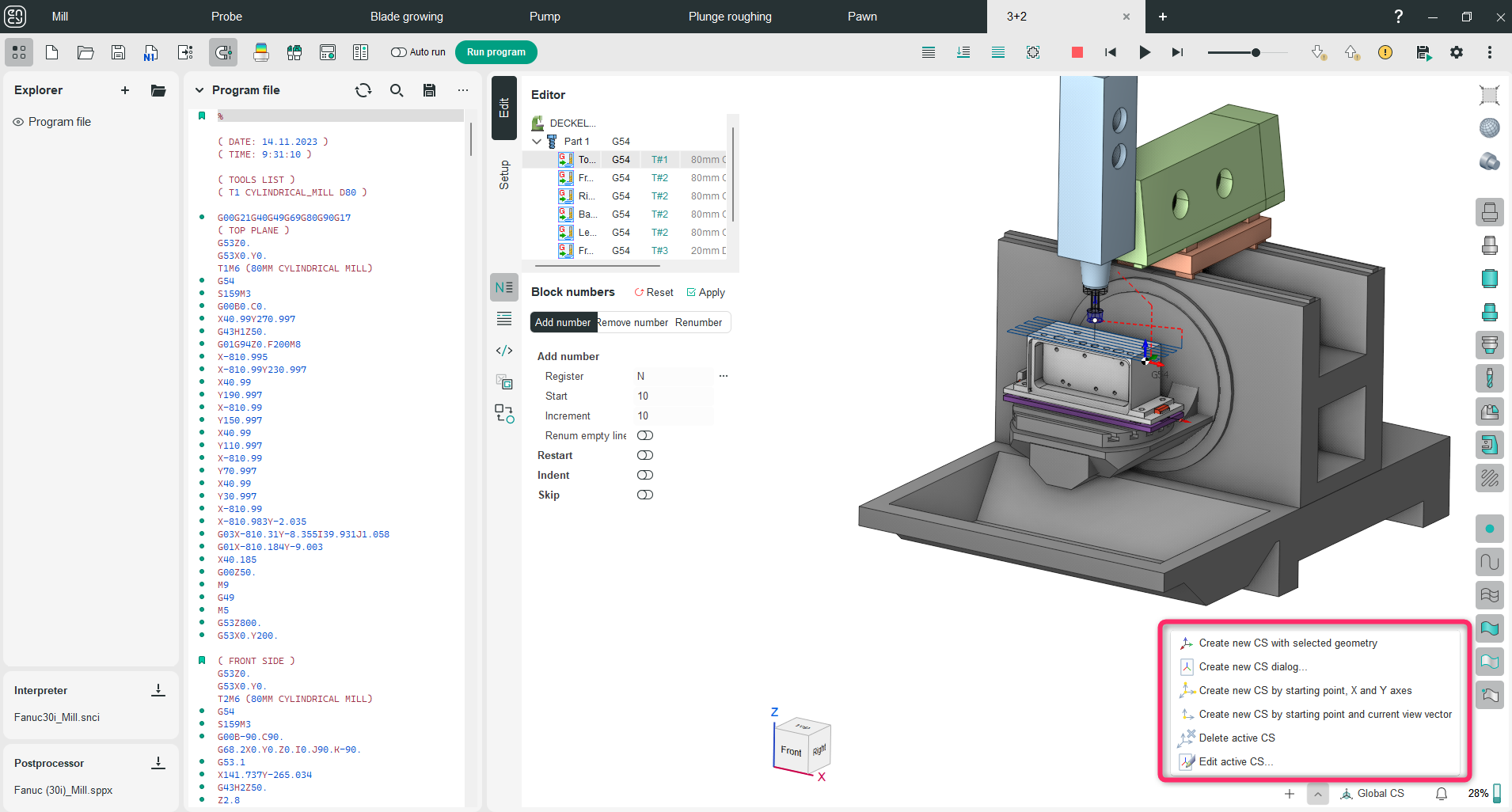Image resolution: width=1512 pixels, height=812 pixels.
Task: Open Register options ellipsis
Action: (x=724, y=376)
